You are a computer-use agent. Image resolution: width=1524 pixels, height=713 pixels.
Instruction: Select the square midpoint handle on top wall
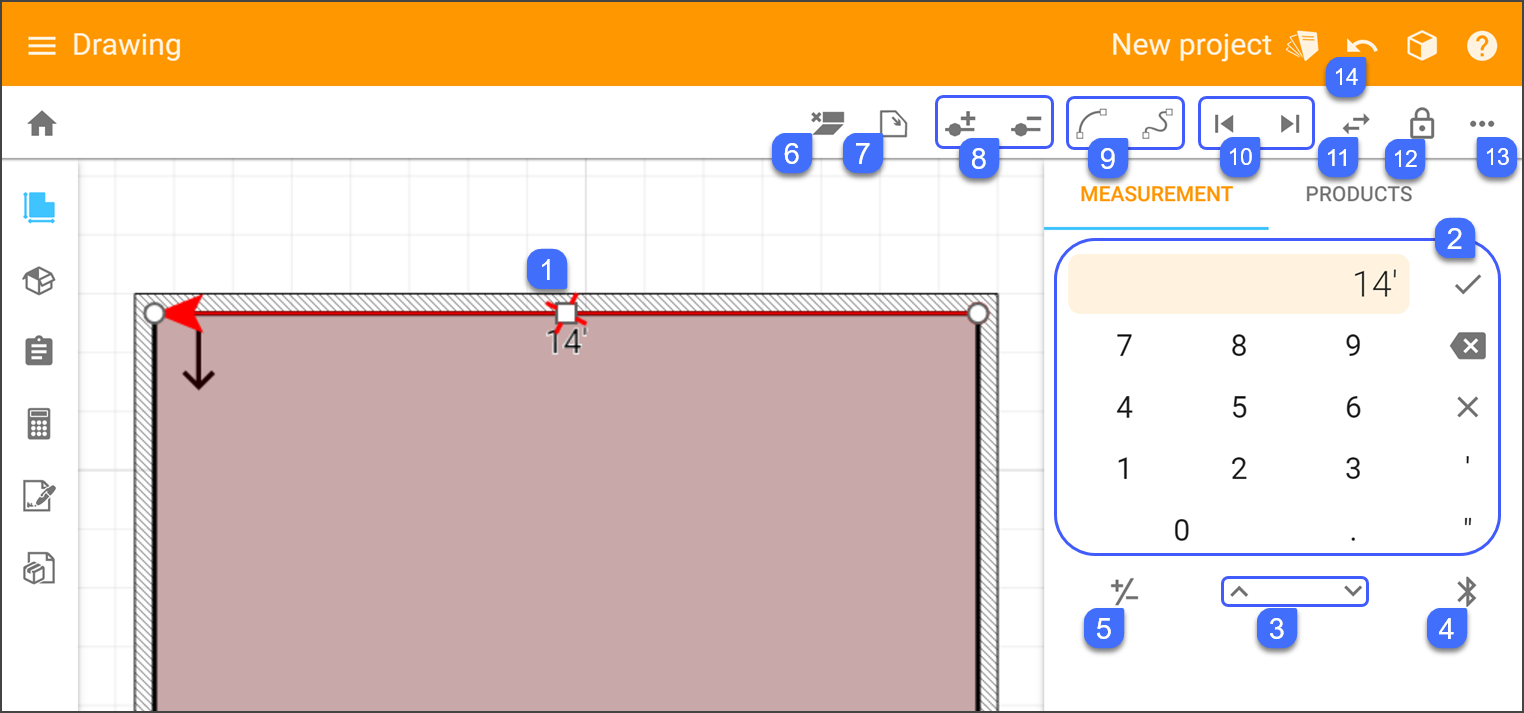pos(566,313)
